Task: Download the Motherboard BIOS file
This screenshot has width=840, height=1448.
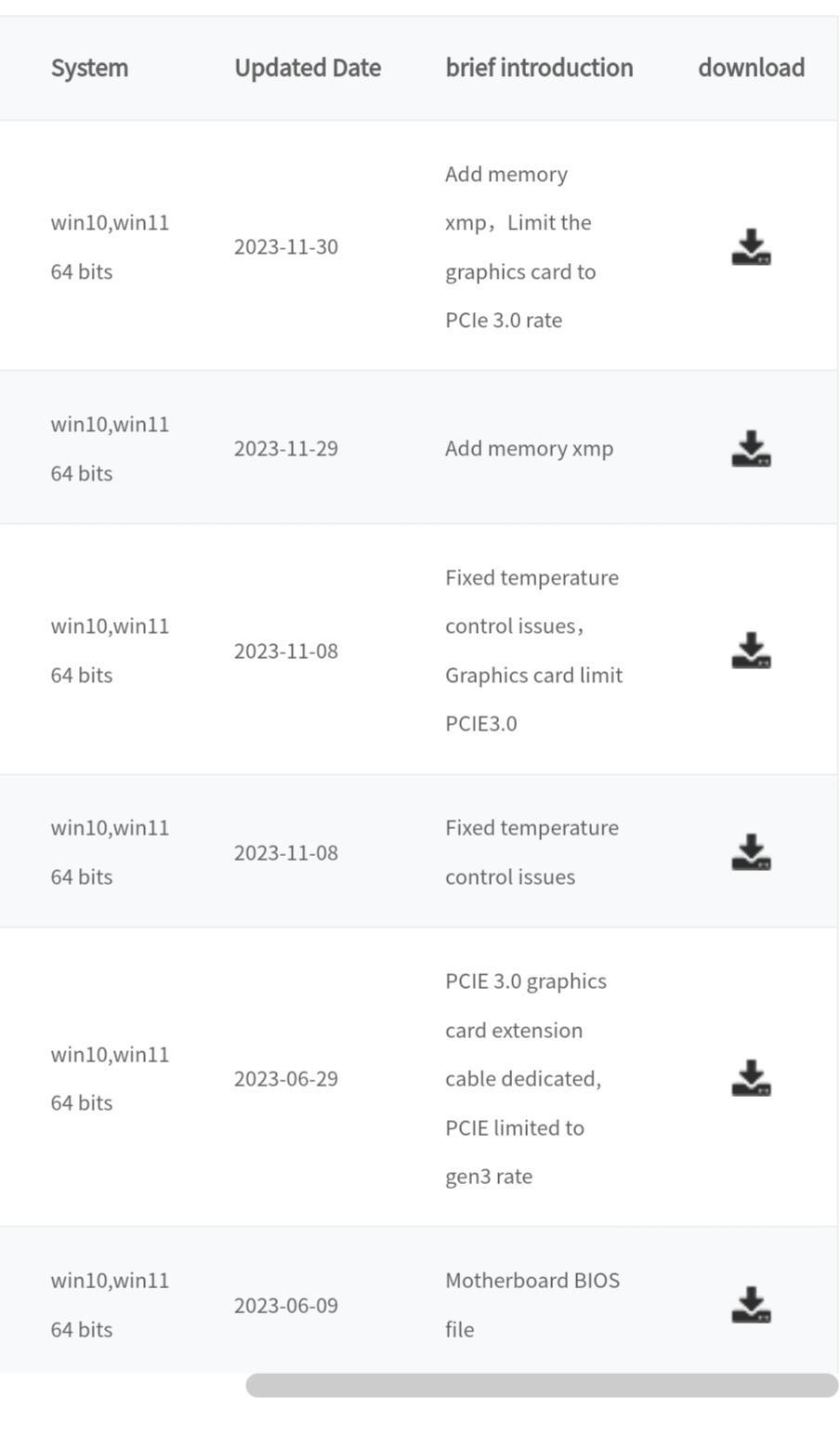Action: [751, 1305]
